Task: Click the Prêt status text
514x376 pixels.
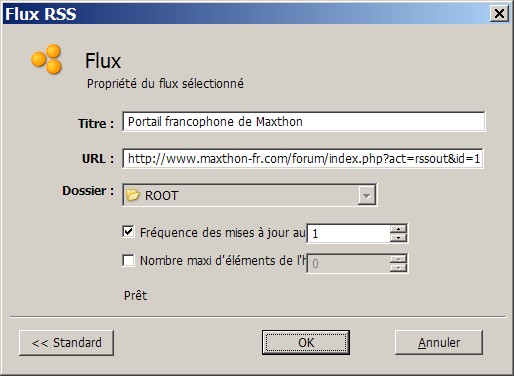Action: tap(135, 295)
